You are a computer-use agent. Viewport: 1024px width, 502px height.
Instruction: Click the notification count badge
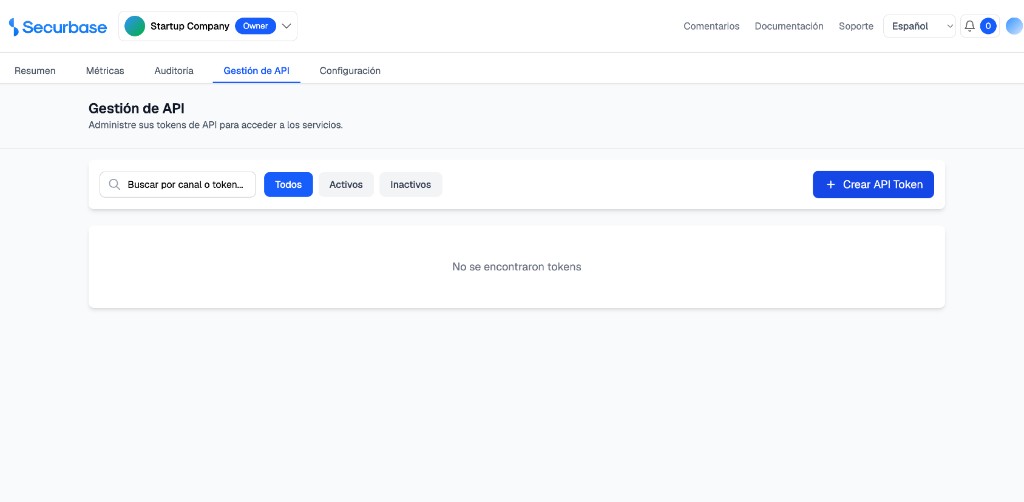pyautogui.click(x=988, y=26)
